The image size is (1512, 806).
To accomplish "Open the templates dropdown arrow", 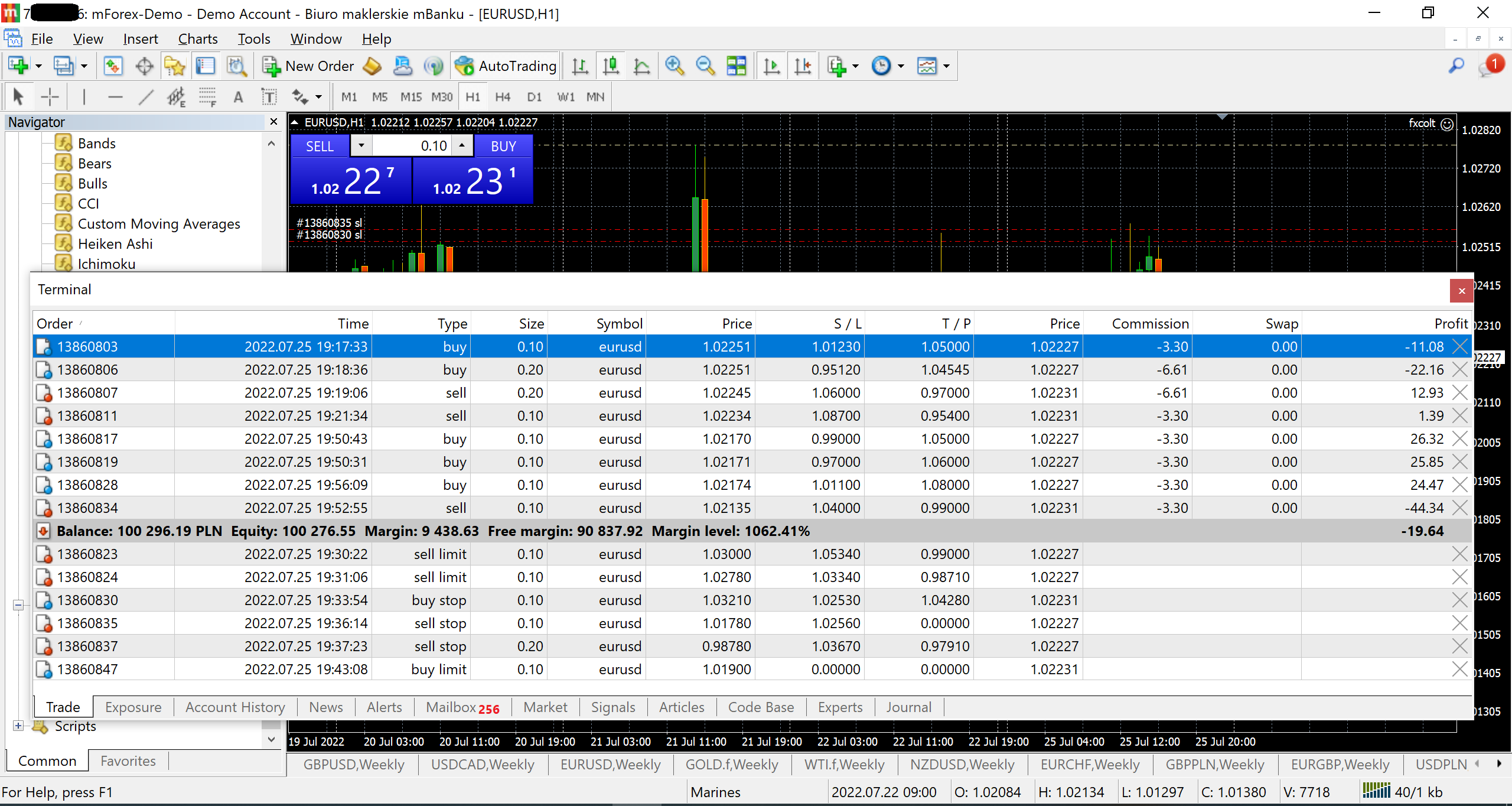I will [x=946, y=66].
